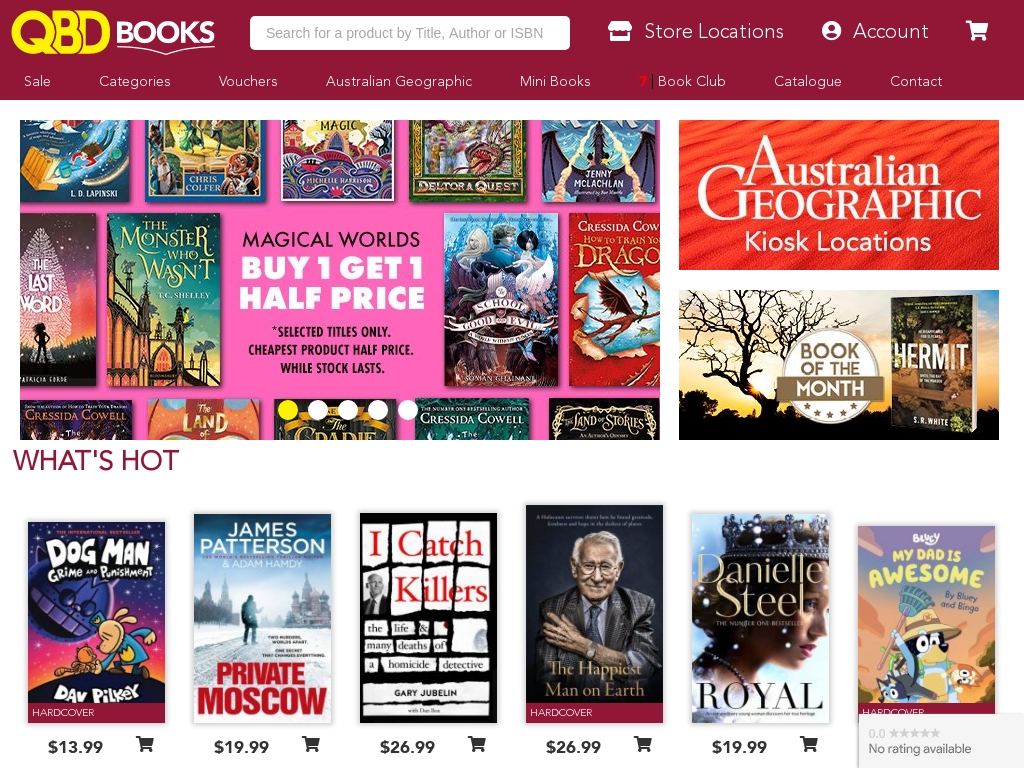Open the Book of the Month banner

click(x=839, y=364)
